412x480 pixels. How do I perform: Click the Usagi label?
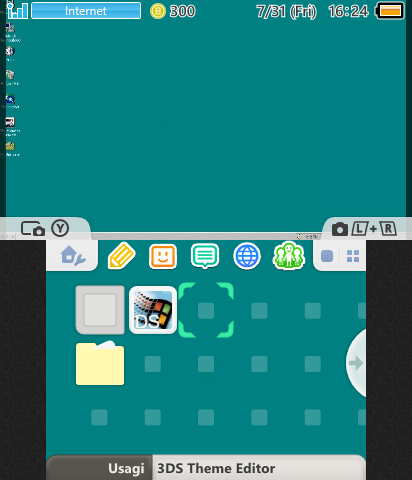(126, 468)
